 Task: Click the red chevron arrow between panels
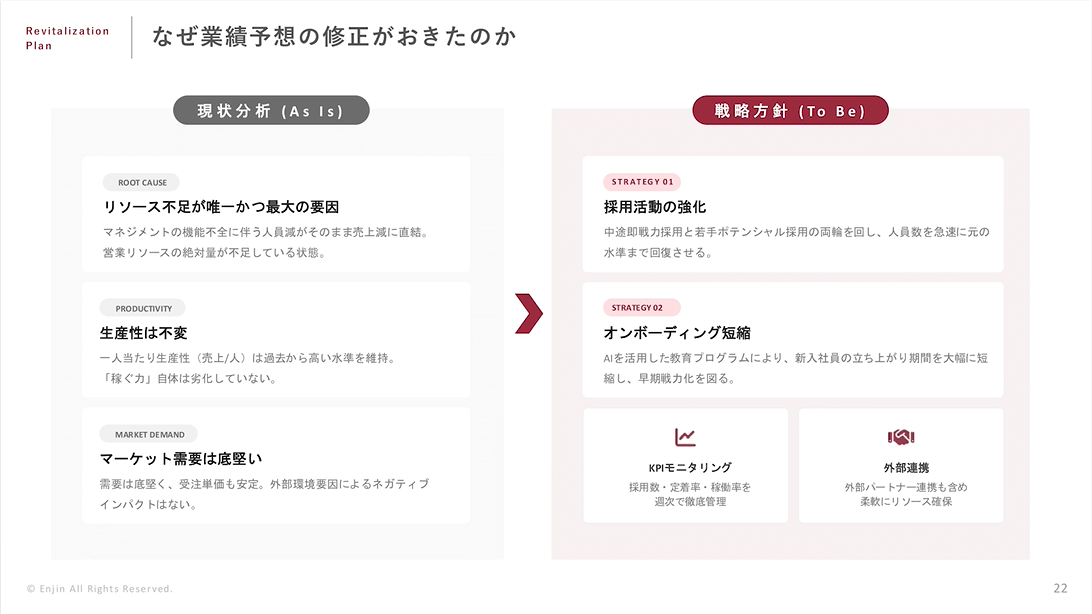[x=528, y=313]
